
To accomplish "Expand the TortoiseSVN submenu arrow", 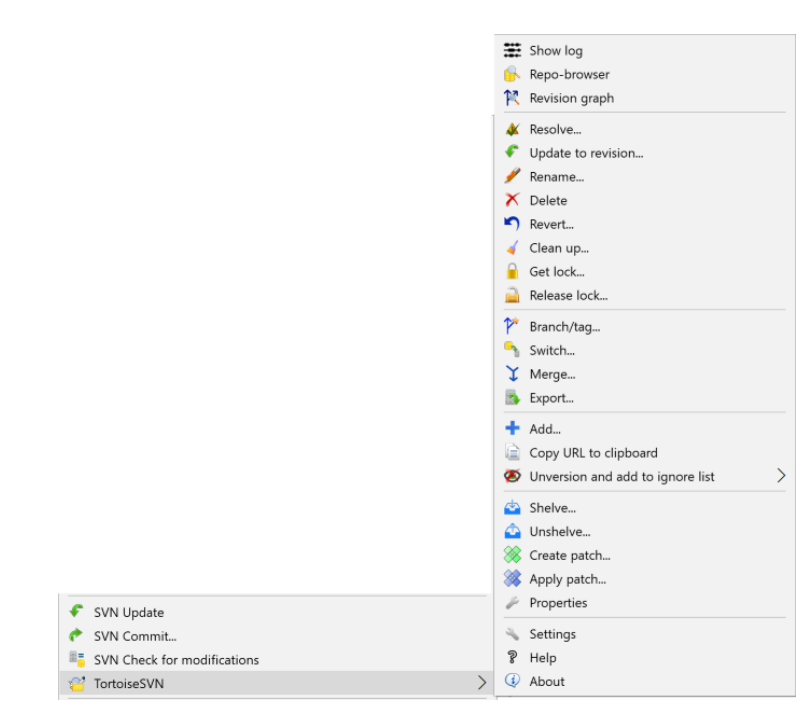I will pyautogui.click(x=481, y=682).
